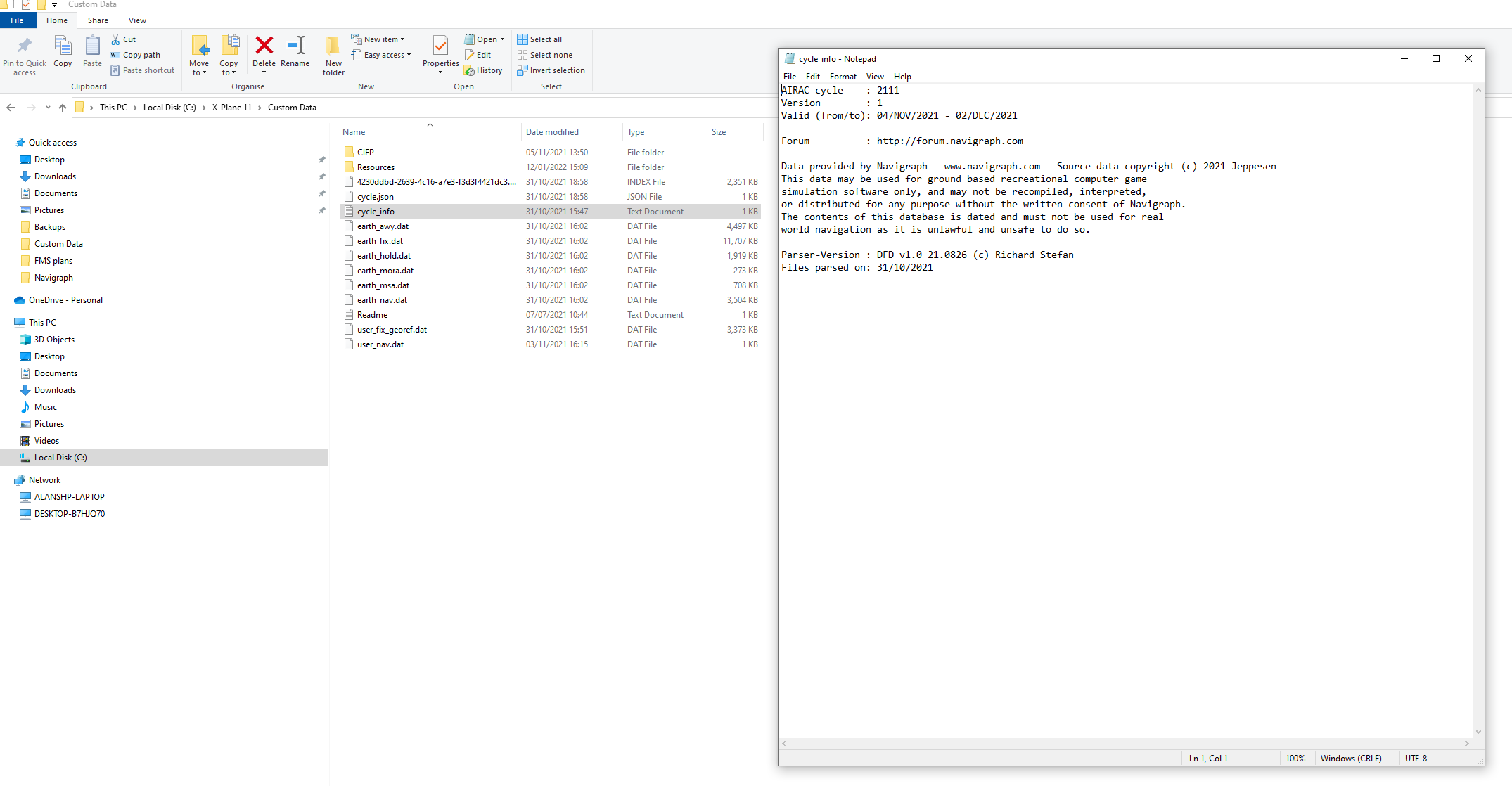Click X-Plane 11 in the address breadcrumb
This screenshot has height=786, width=1512.
231,108
